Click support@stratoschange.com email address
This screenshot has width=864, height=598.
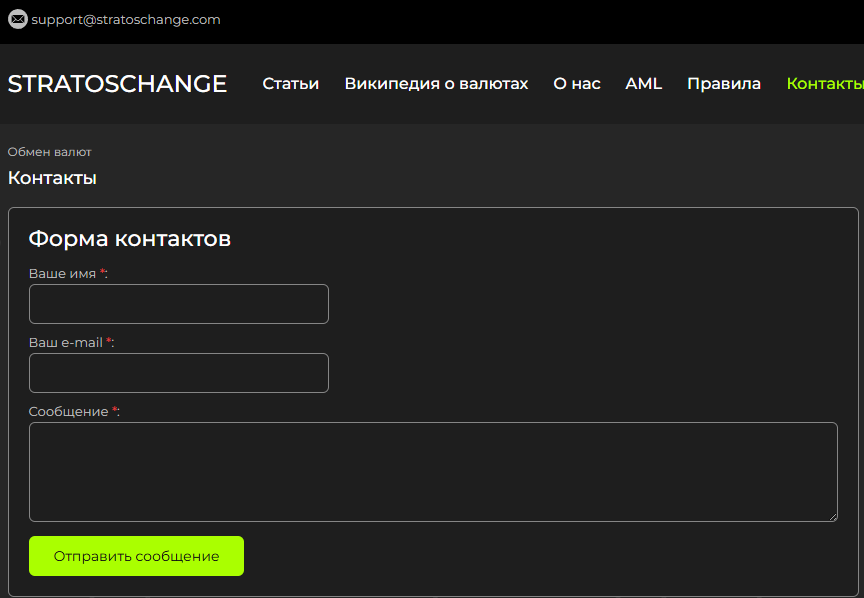pyautogui.click(x=125, y=19)
